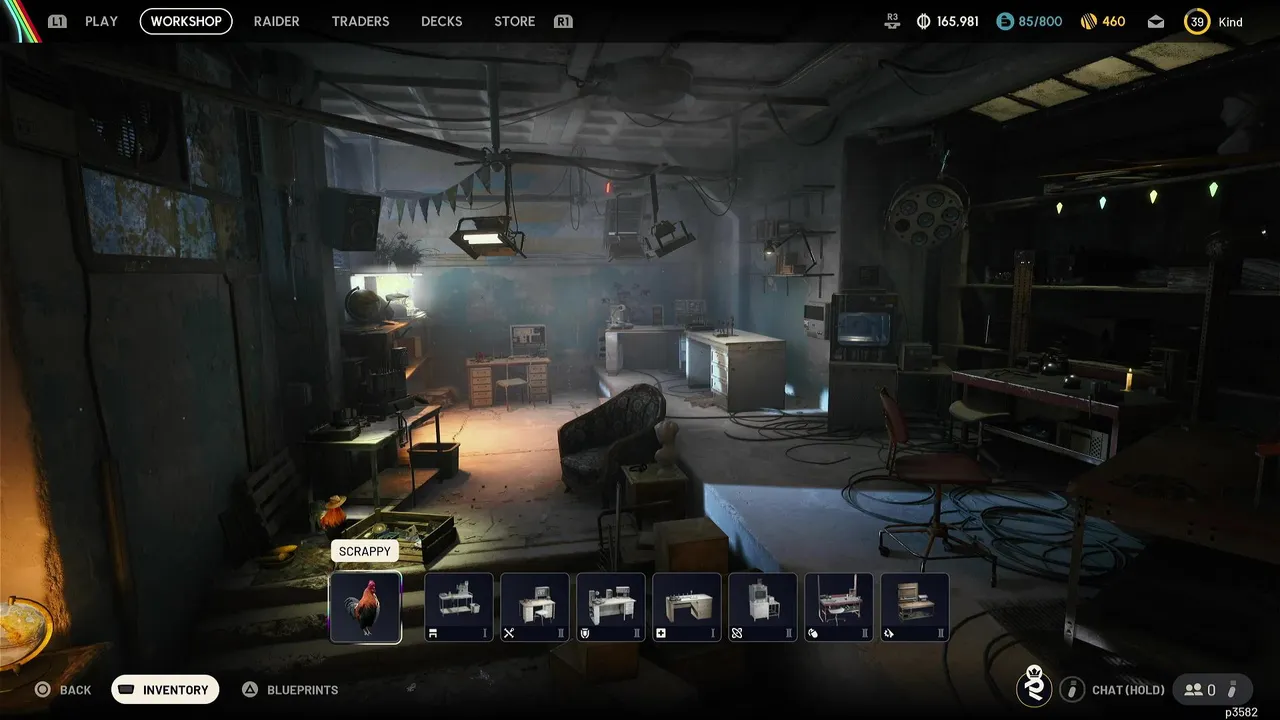Select the last station with recycle icon

tap(915, 607)
